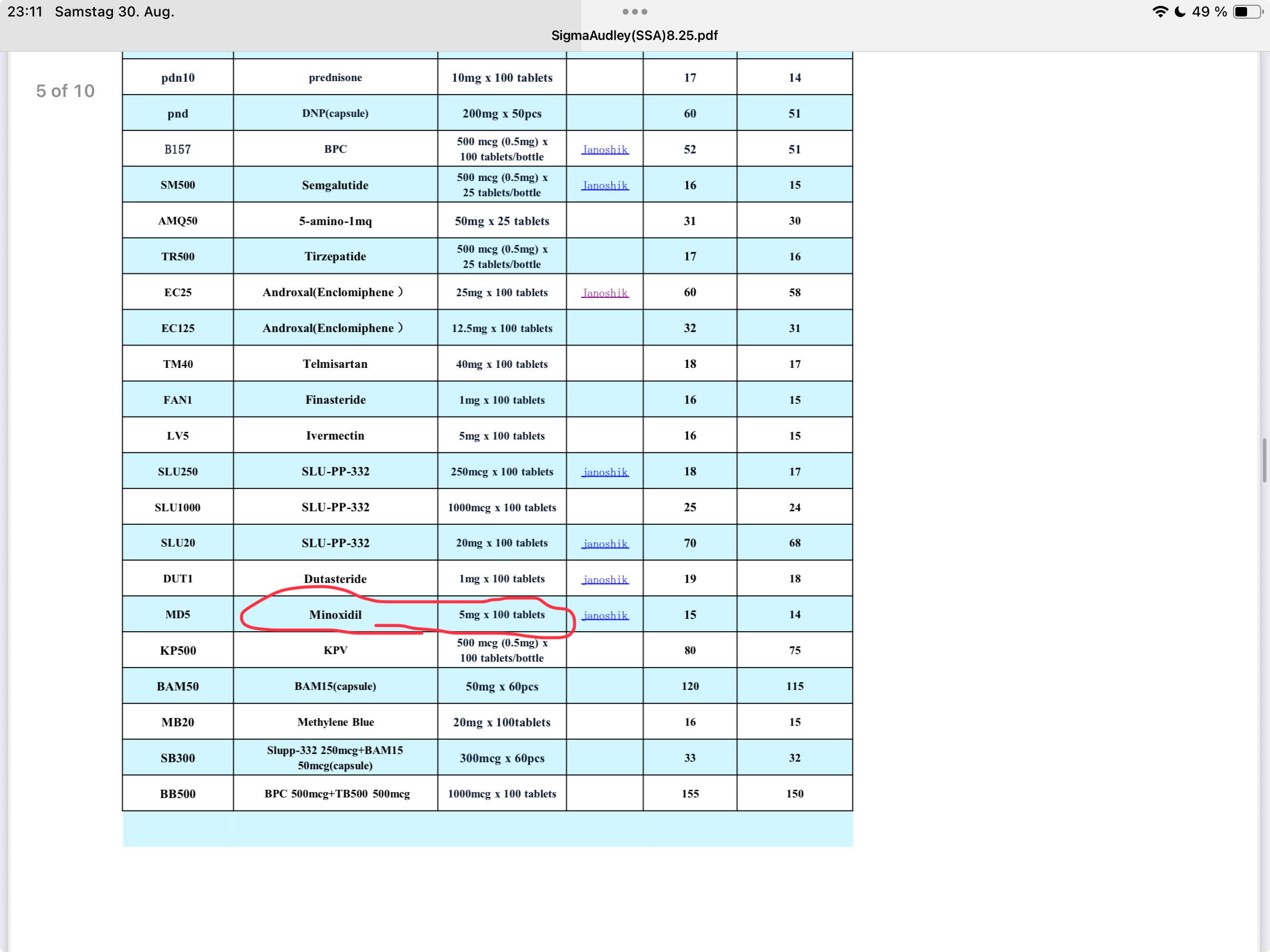Tap the '5 of 10' page indicator
The image size is (1270, 952).
pos(65,91)
